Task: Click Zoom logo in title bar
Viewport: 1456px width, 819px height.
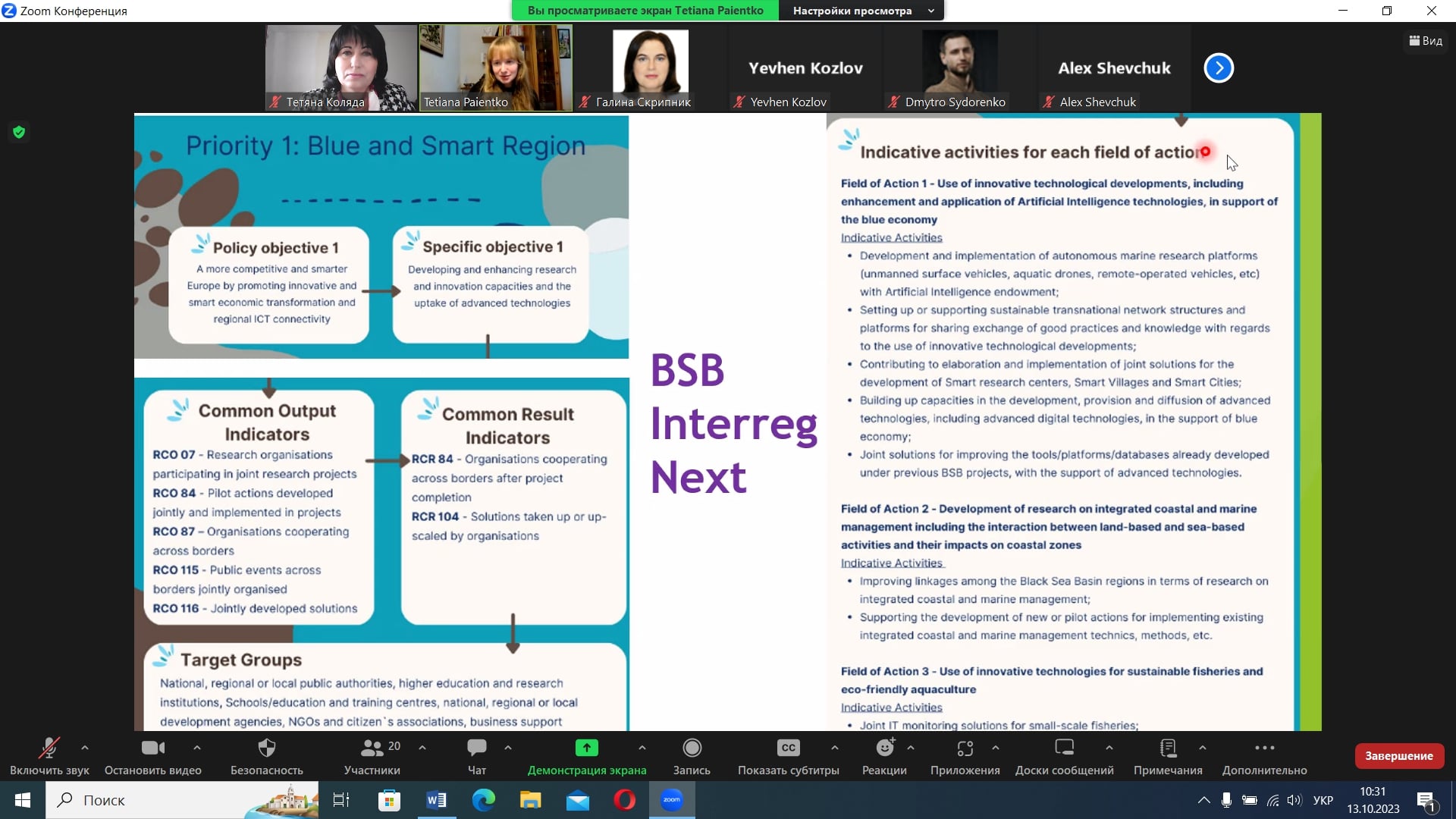Action: [9, 11]
